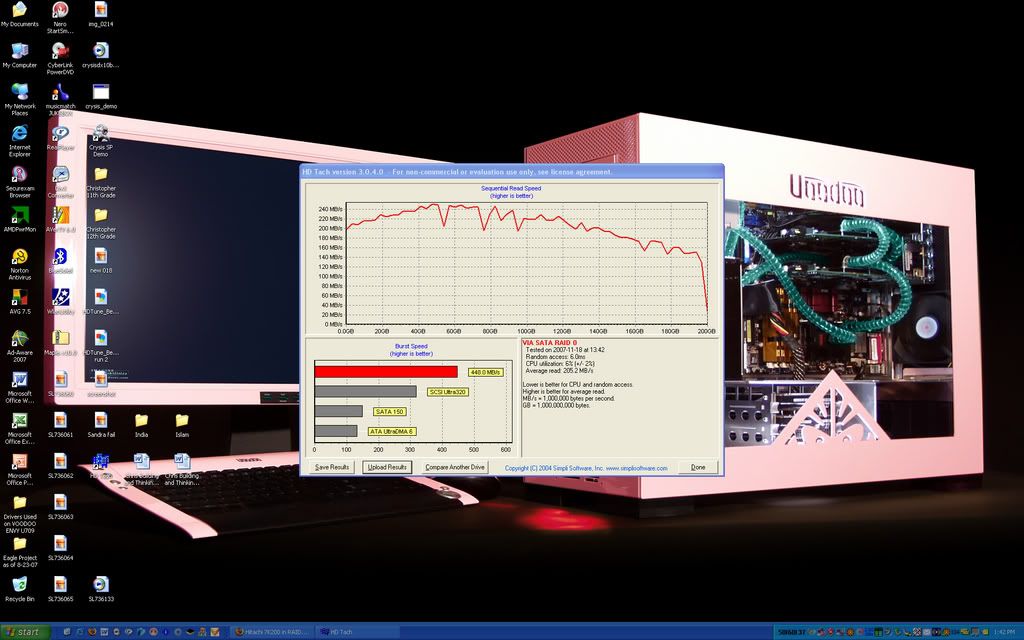
Task: Click the ATA UltraDMA 6 label
Action: point(392,432)
